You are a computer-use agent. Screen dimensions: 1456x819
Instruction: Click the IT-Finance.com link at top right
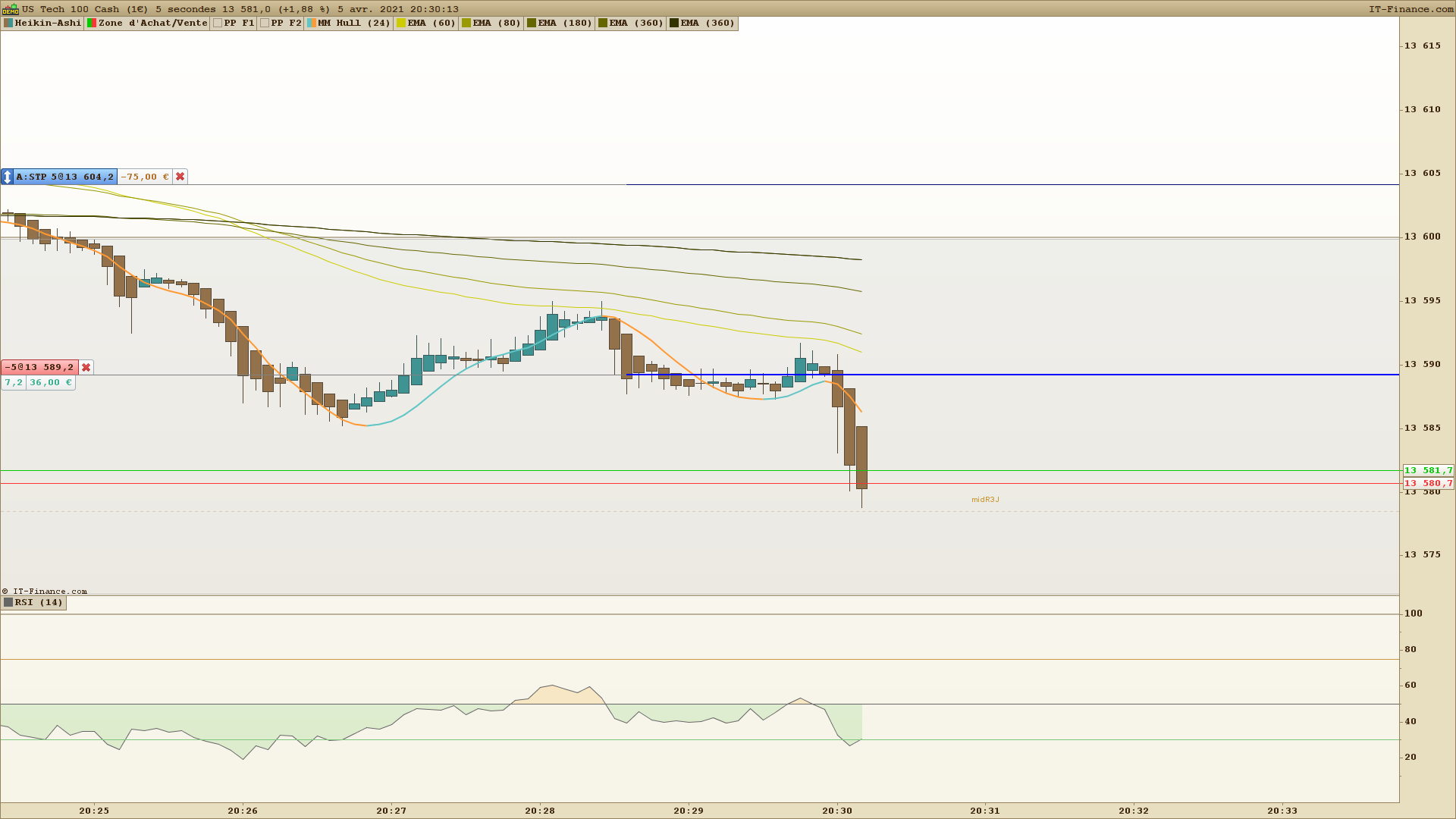pyautogui.click(x=1410, y=9)
